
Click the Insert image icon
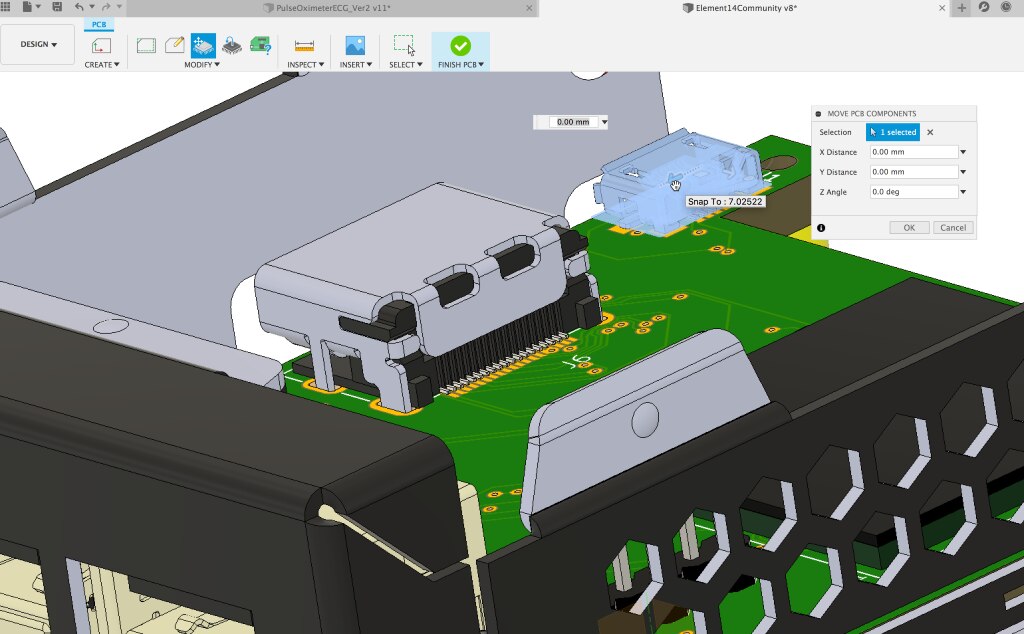(x=355, y=45)
